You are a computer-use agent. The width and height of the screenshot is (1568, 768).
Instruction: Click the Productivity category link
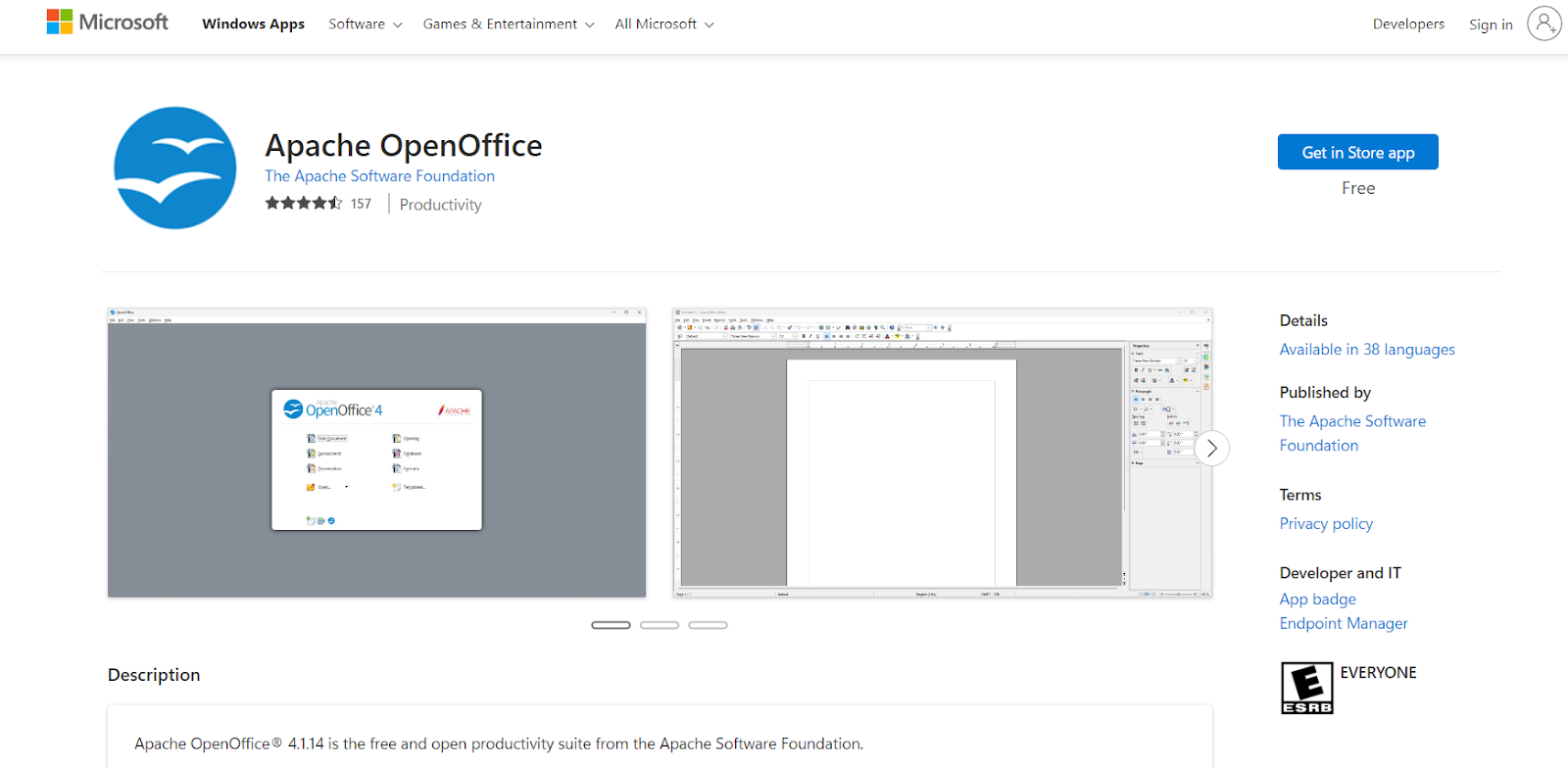[x=440, y=205]
